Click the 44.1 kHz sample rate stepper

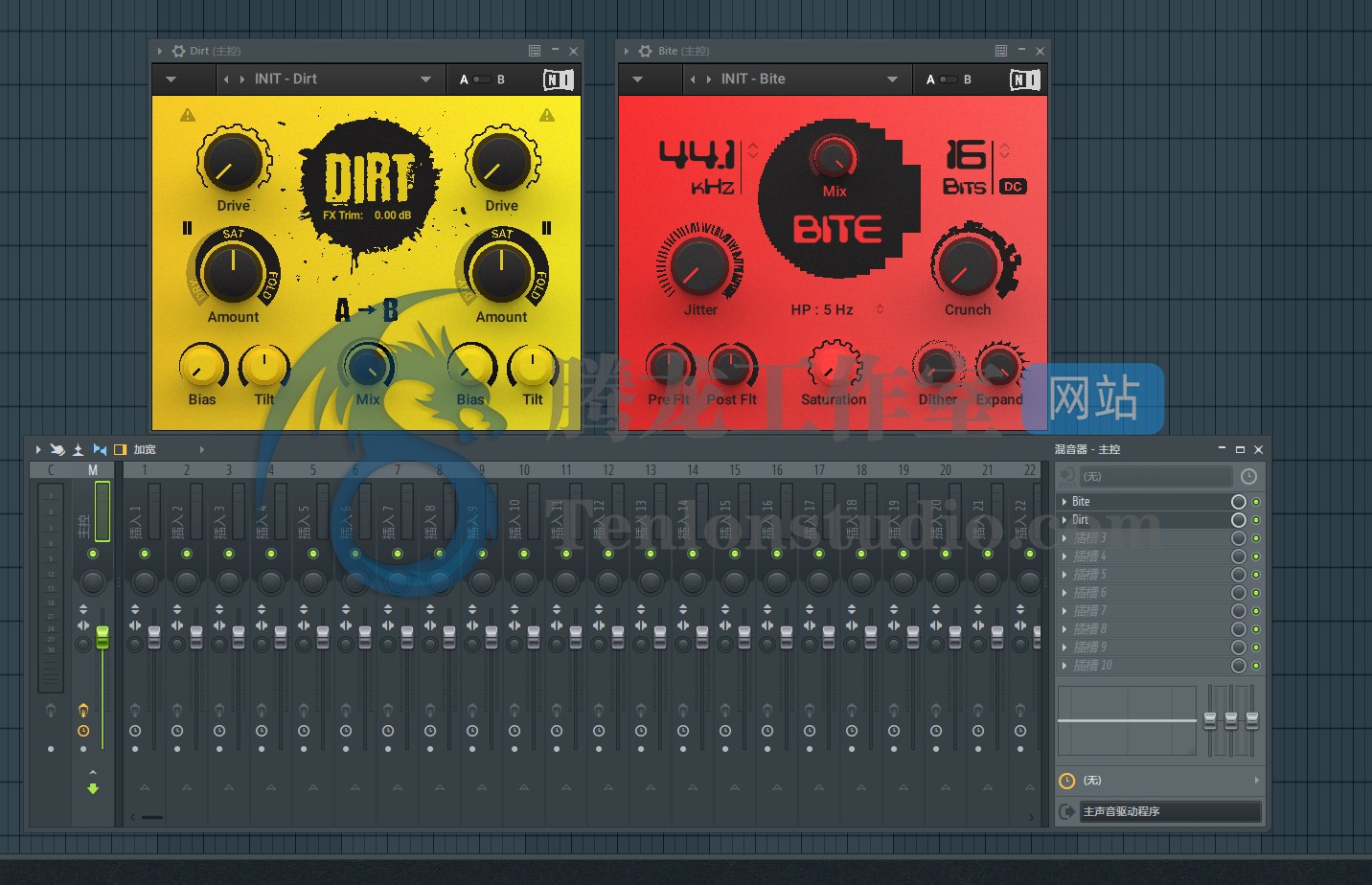pyautogui.click(x=753, y=150)
